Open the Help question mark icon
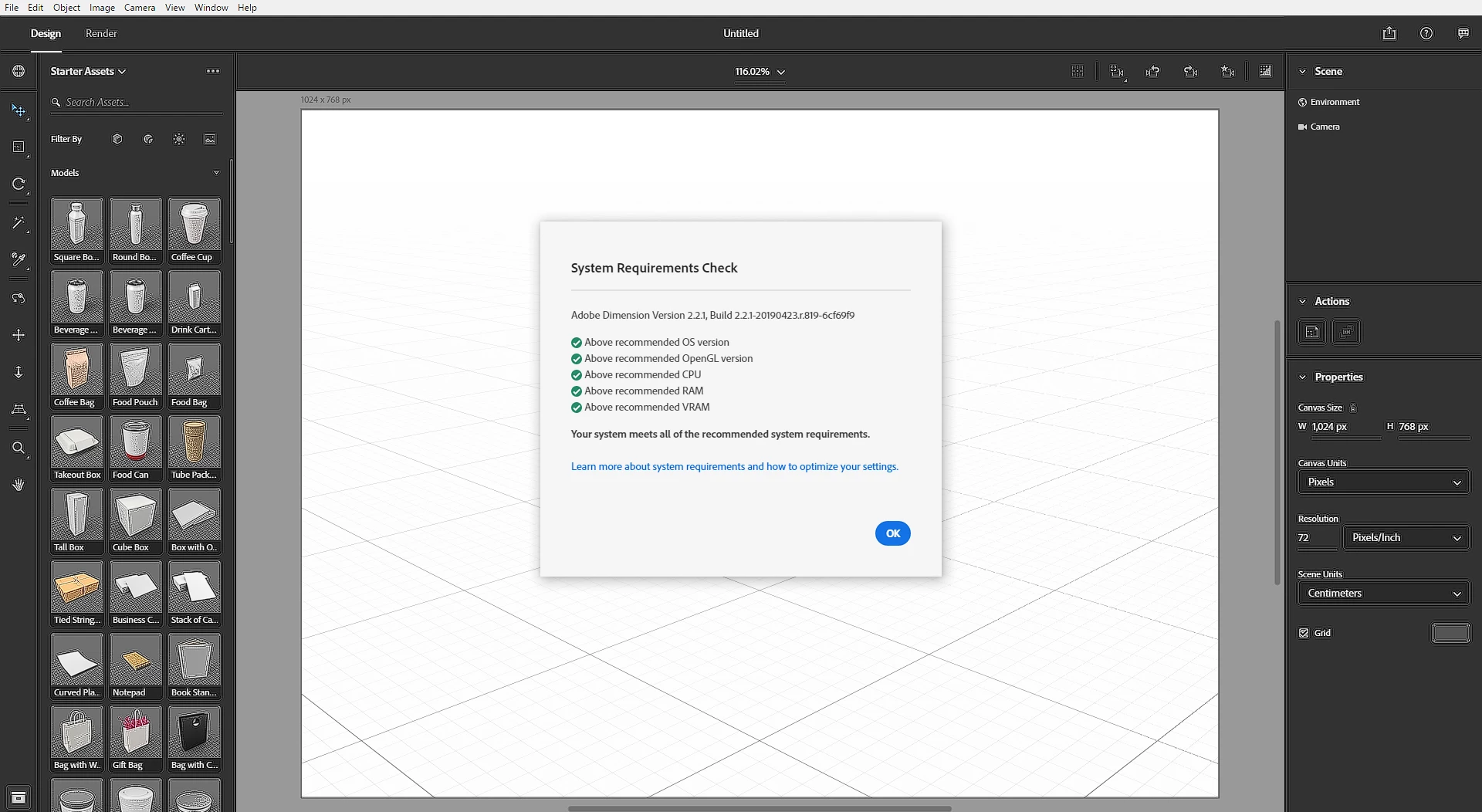The height and width of the screenshot is (812, 1482). pos(1426,33)
